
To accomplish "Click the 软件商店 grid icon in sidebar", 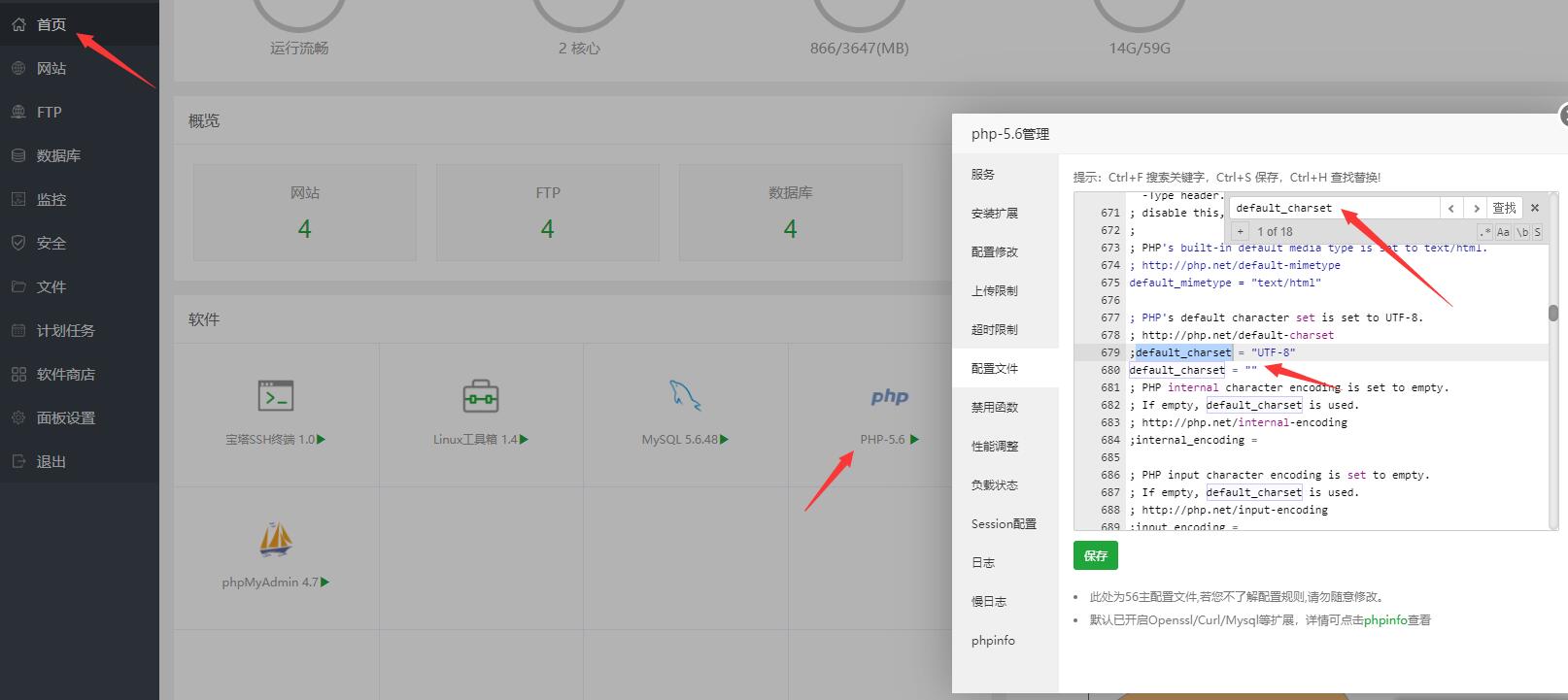I will (x=18, y=374).
